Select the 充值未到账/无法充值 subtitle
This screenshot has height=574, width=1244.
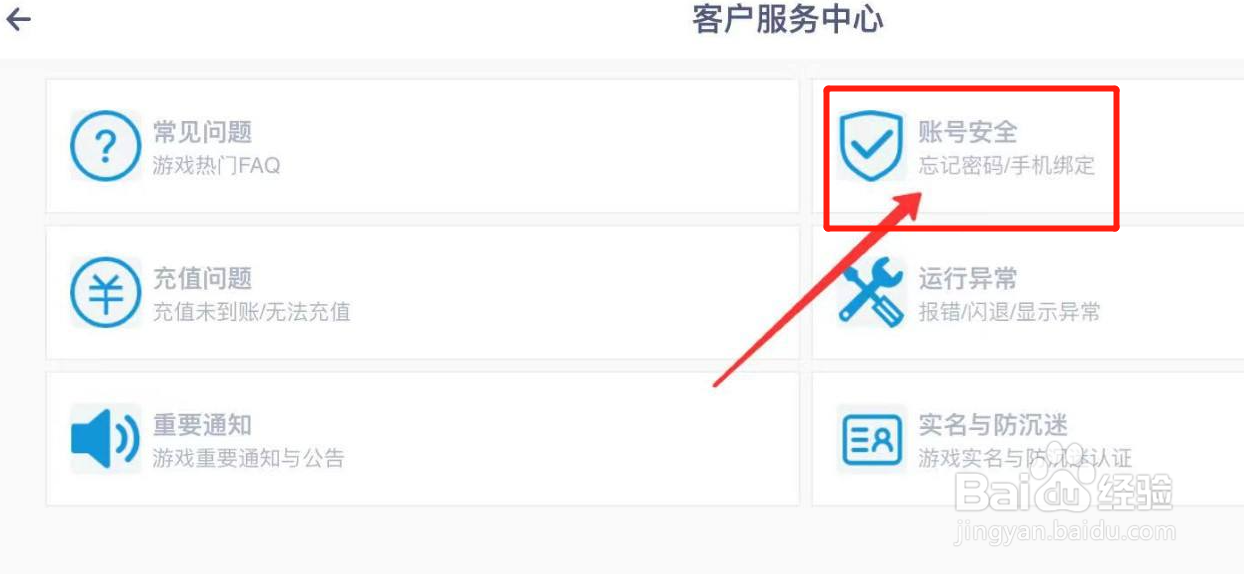pyautogui.click(x=251, y=312)
